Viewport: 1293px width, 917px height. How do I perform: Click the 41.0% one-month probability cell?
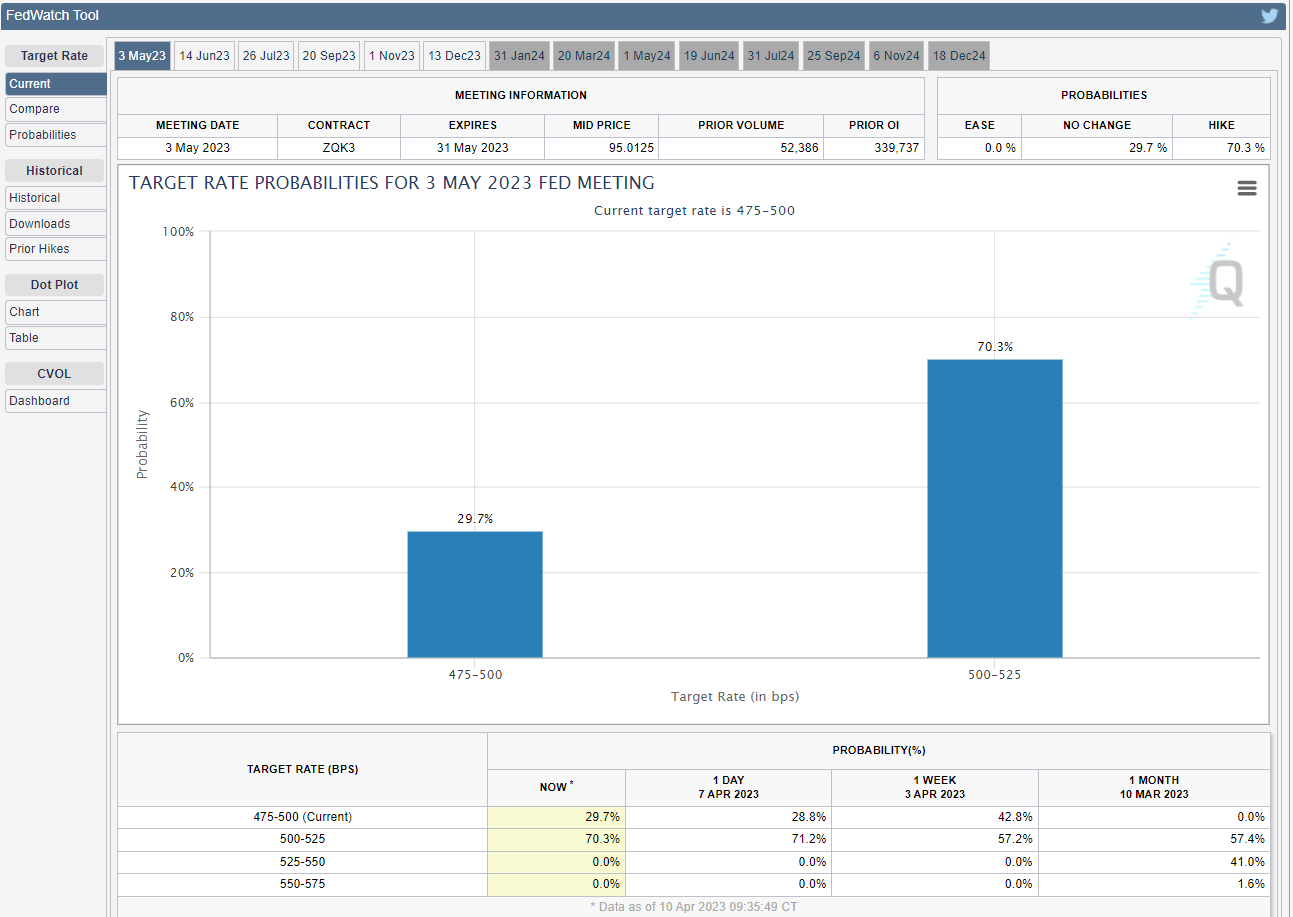[x=1154, y=862]
